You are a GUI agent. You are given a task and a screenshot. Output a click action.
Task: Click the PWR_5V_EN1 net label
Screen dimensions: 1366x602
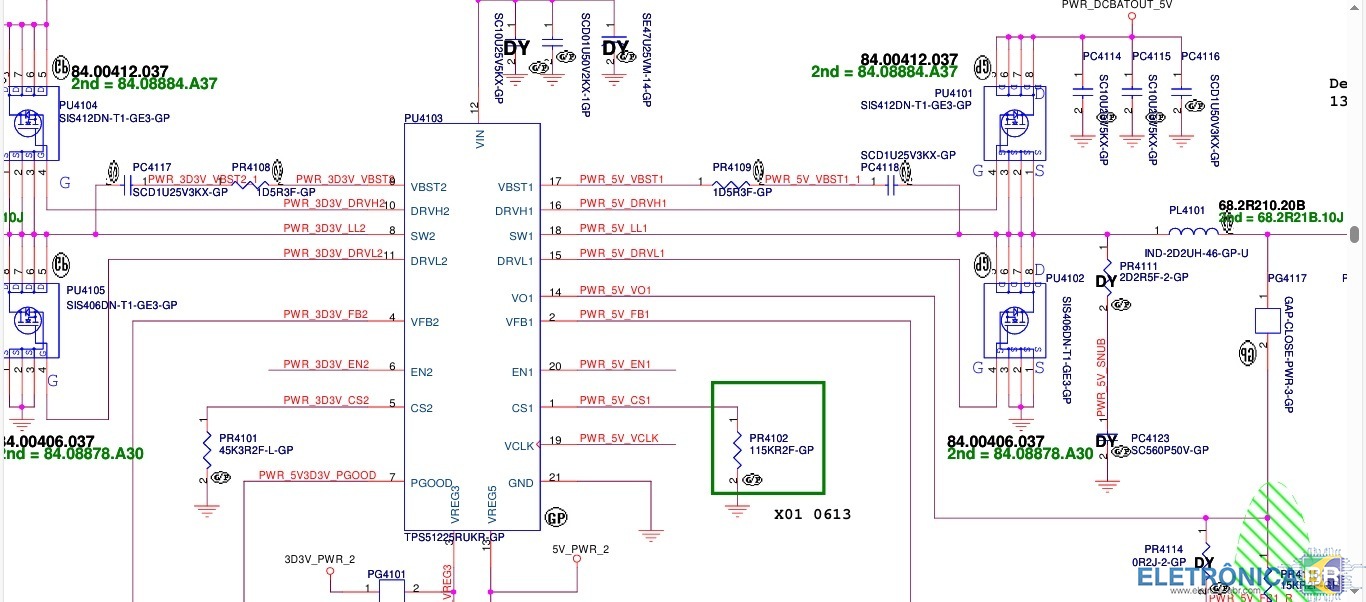[615, 365]
